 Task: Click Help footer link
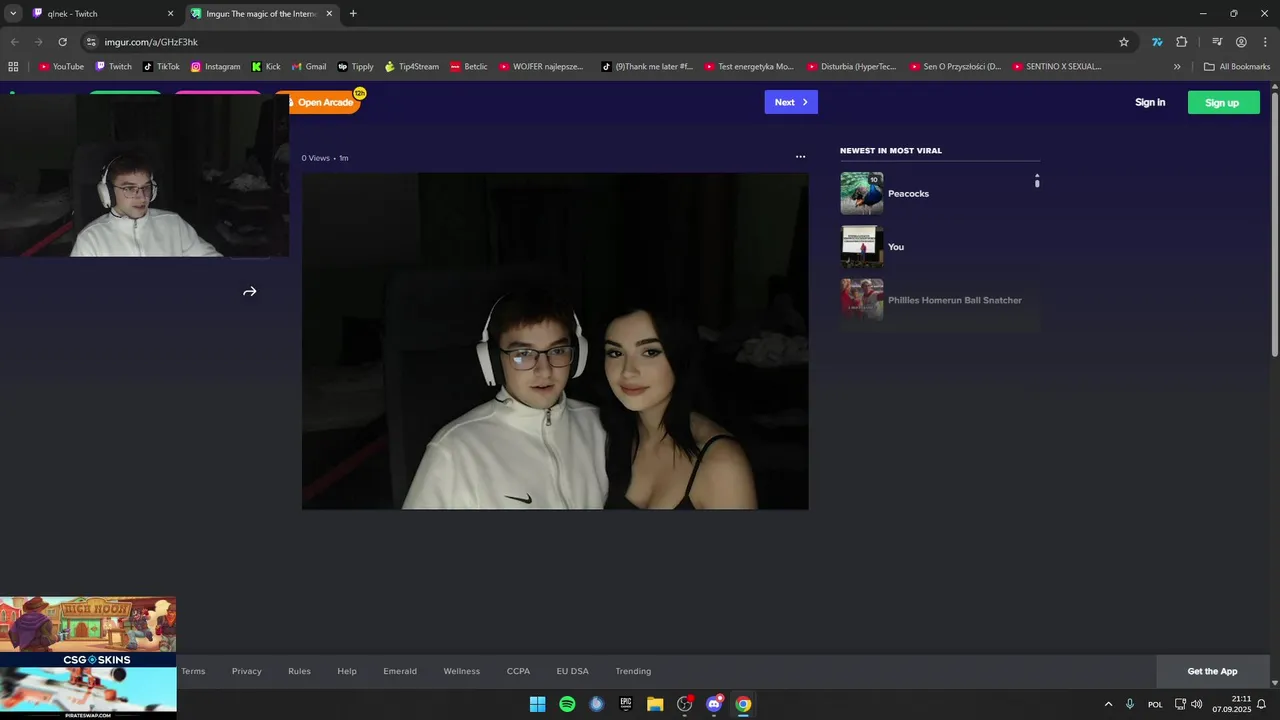pyautogui.click(x=347, y=671)
